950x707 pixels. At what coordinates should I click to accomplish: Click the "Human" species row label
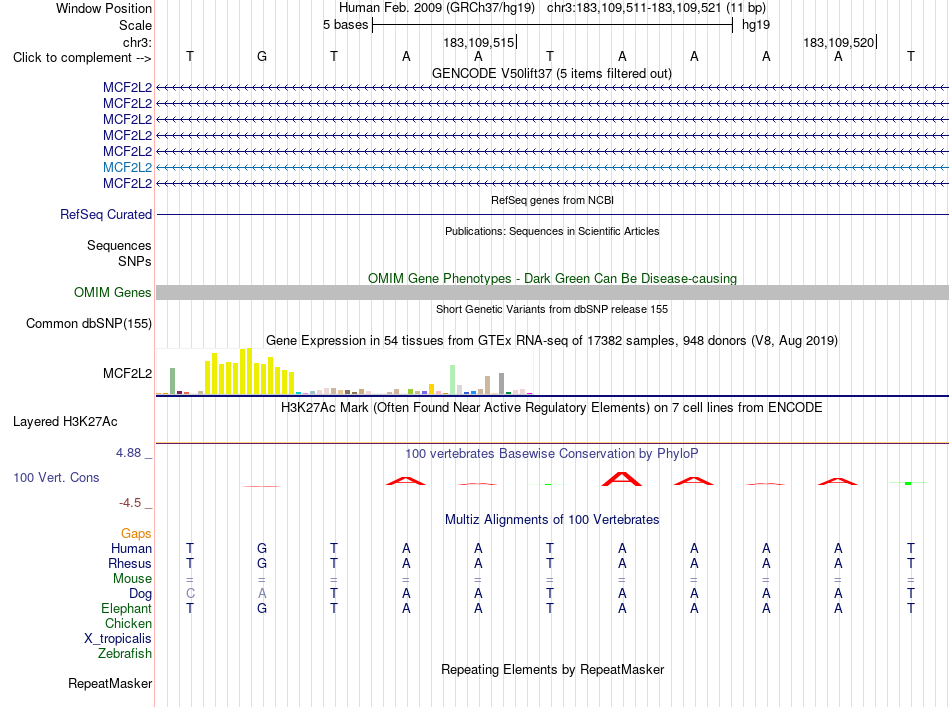point(131,548)
